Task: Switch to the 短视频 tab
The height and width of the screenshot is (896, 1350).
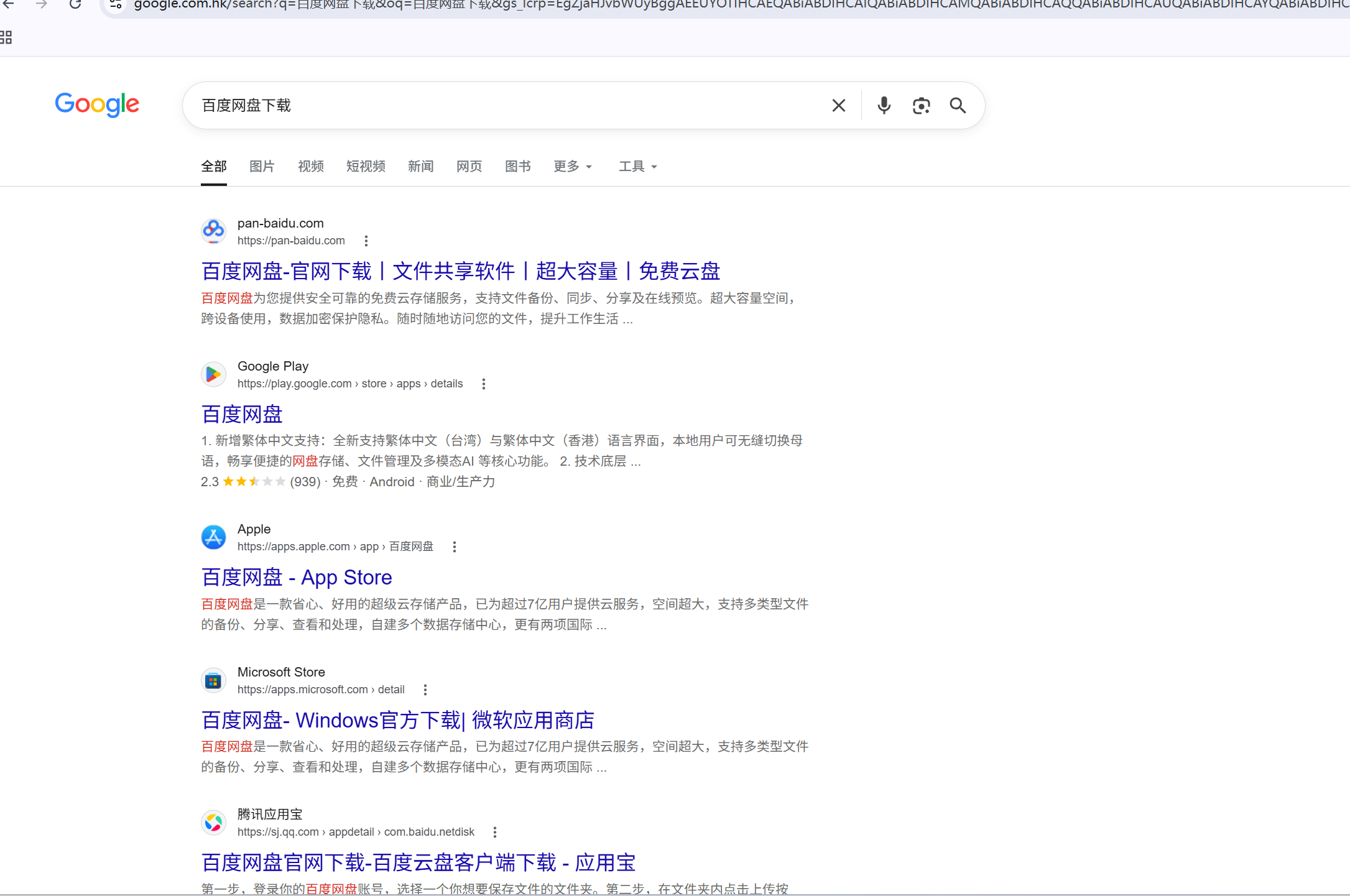Action: [366, 167]
